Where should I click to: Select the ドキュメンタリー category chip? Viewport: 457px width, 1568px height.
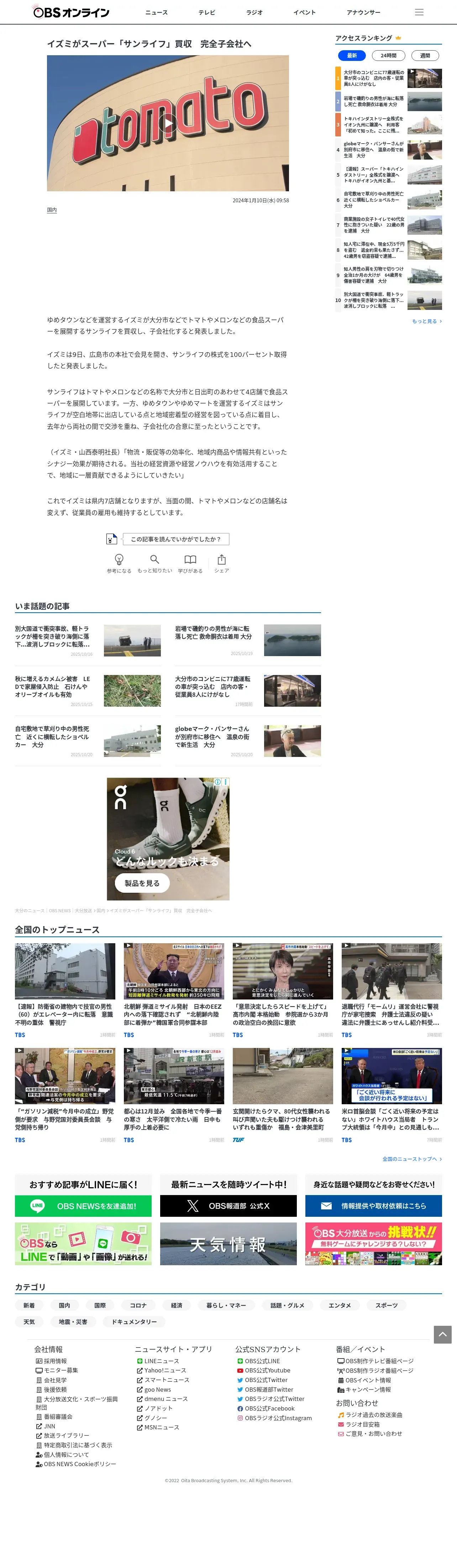tap(134, 1322)
